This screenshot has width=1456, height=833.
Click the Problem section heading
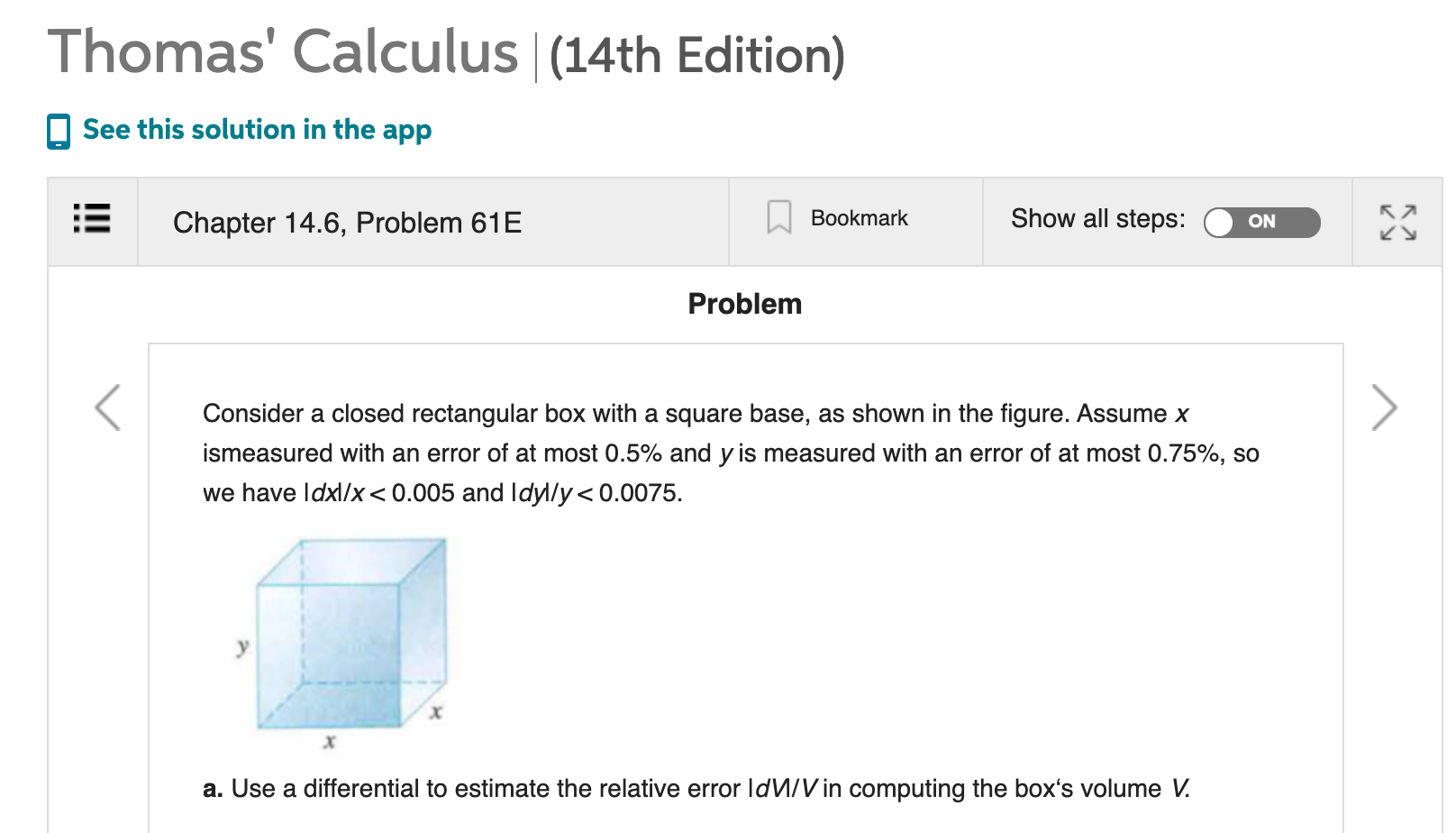click(x=743, y=304)
